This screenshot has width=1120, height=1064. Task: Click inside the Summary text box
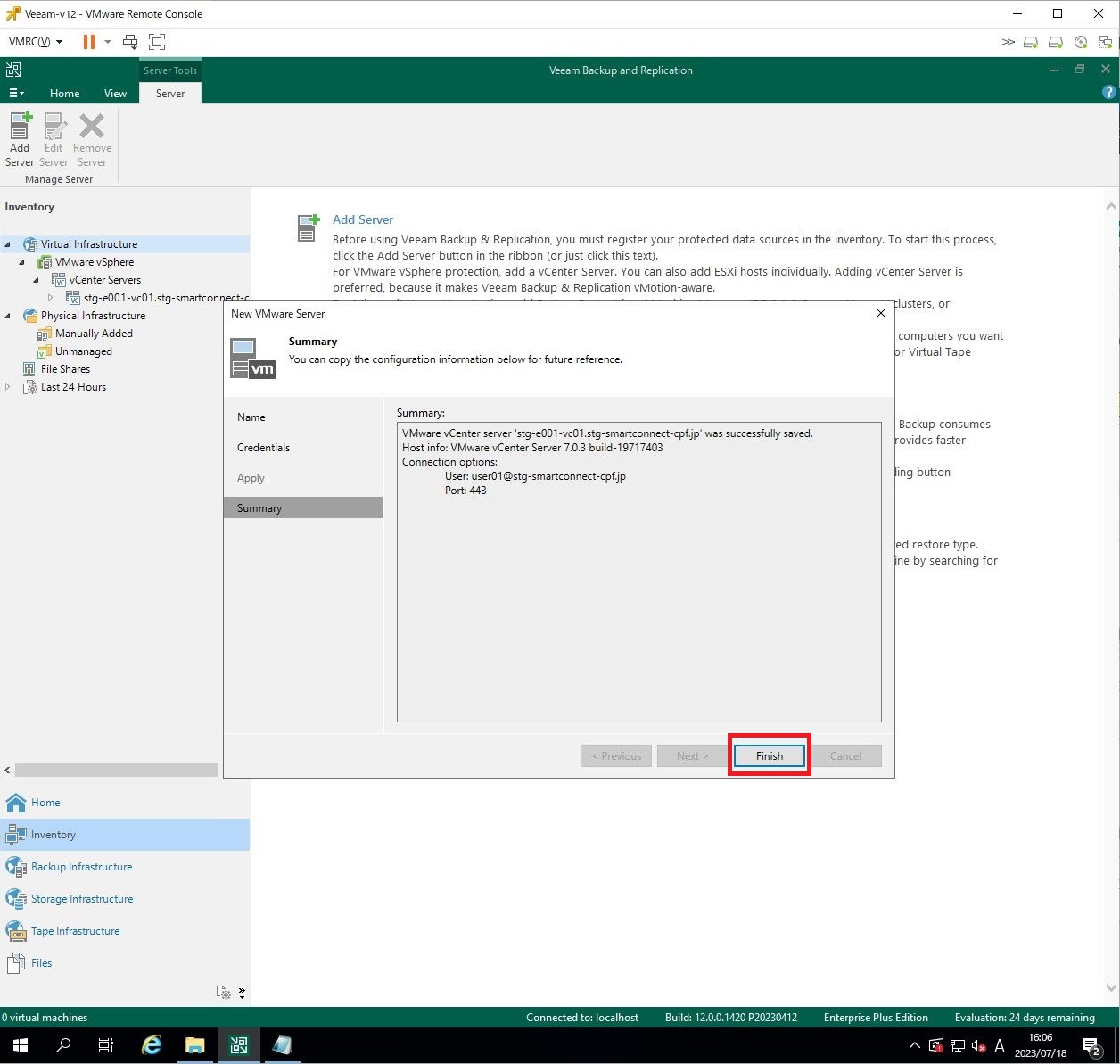click(x=639, y=572)
